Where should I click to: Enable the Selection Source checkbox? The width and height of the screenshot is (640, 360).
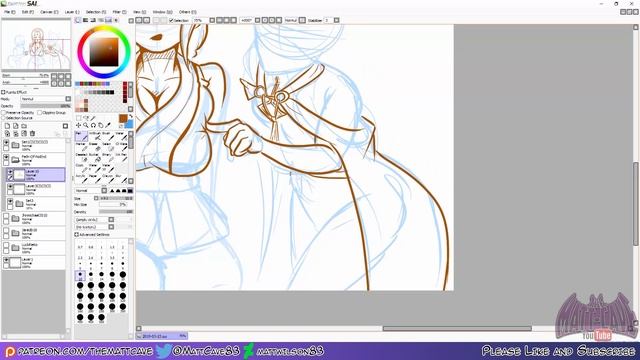point(4,118)
